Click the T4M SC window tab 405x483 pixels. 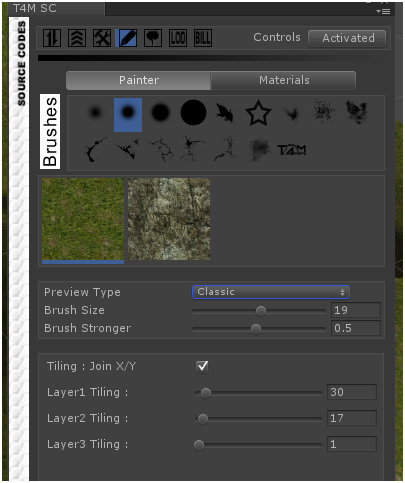click(x=56, y=8)
